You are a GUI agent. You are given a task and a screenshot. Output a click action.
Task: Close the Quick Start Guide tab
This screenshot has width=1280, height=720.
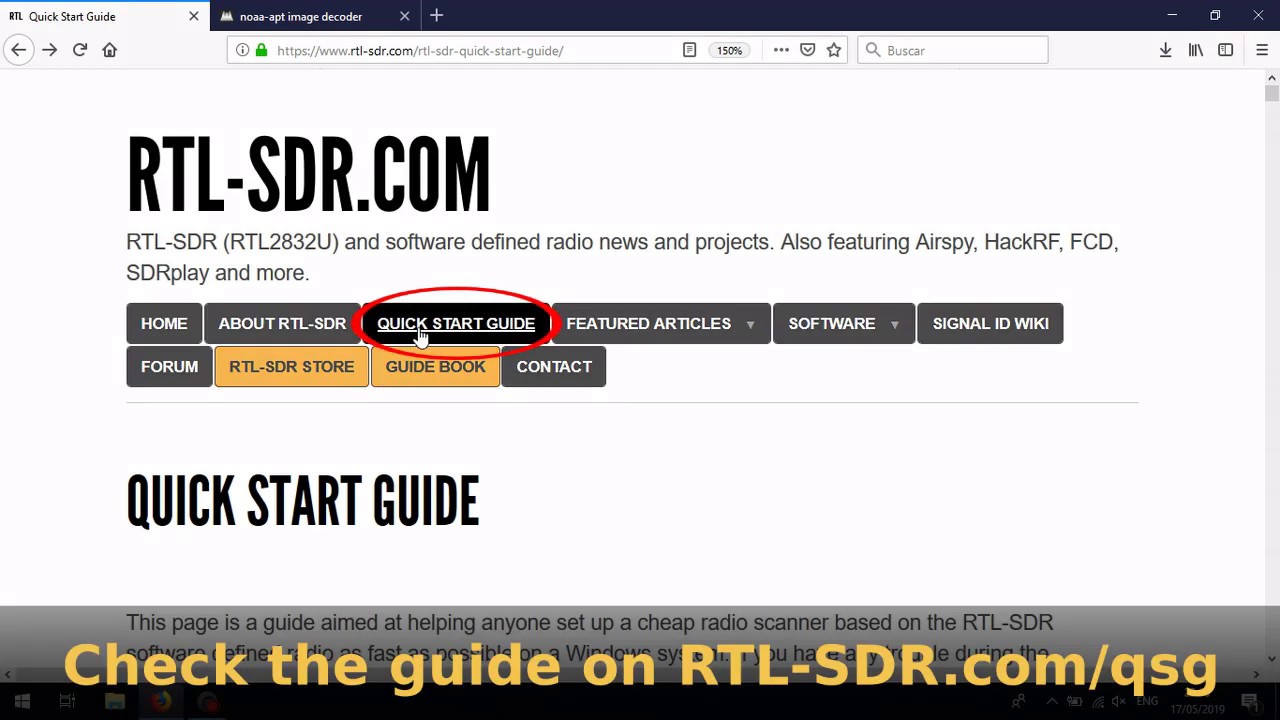pyautogui.click(x=193, y=16)
